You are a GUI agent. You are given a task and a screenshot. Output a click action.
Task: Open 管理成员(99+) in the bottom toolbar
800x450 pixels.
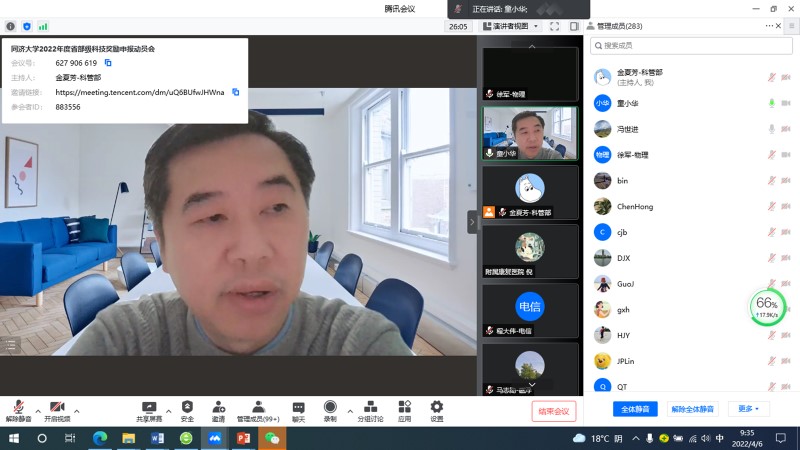tap(258, 411)
